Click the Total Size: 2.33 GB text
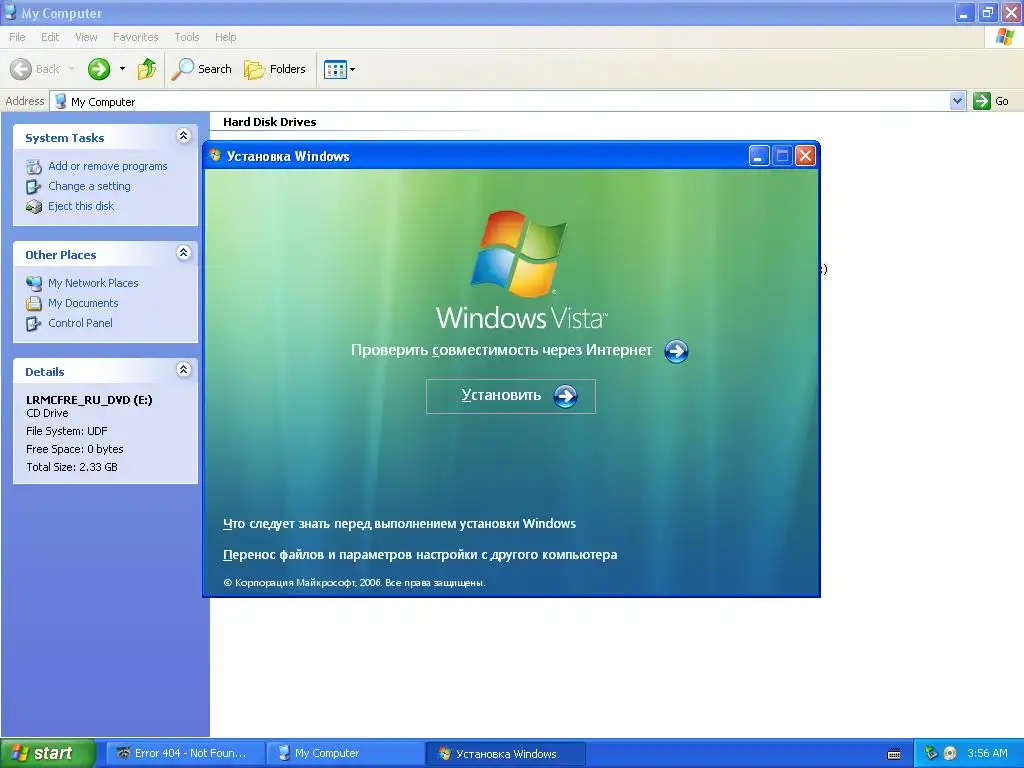This screenshot has height=768, width=1024. pos(72,467)
